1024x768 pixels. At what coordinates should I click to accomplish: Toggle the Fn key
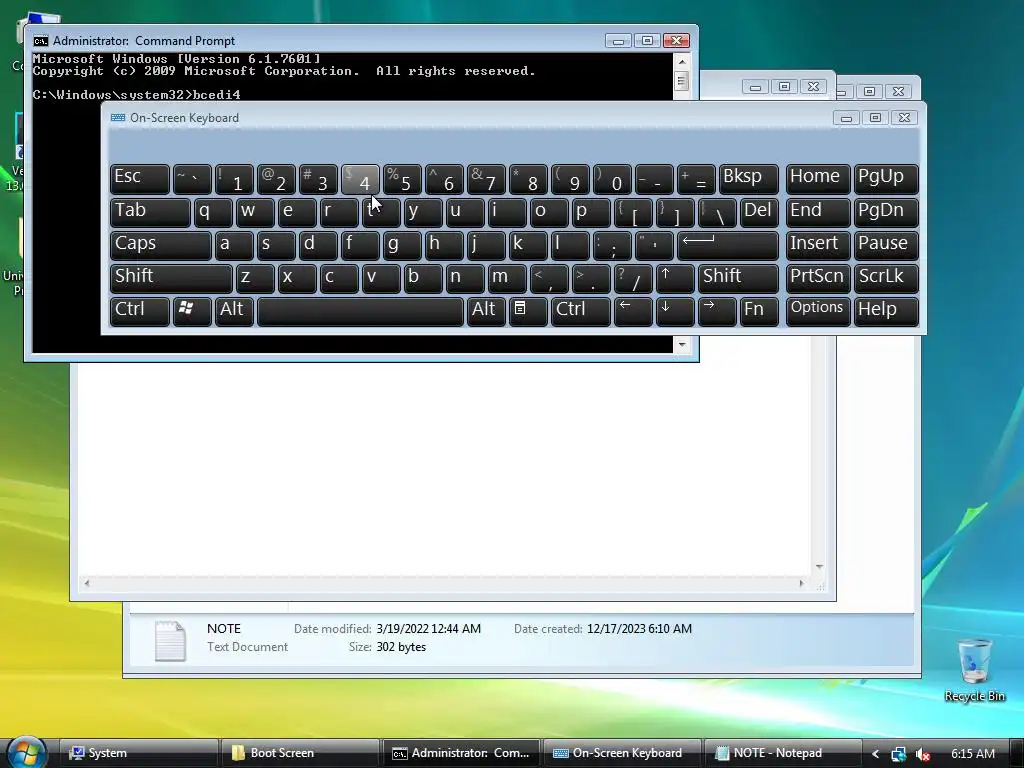(x=759, y=311)
